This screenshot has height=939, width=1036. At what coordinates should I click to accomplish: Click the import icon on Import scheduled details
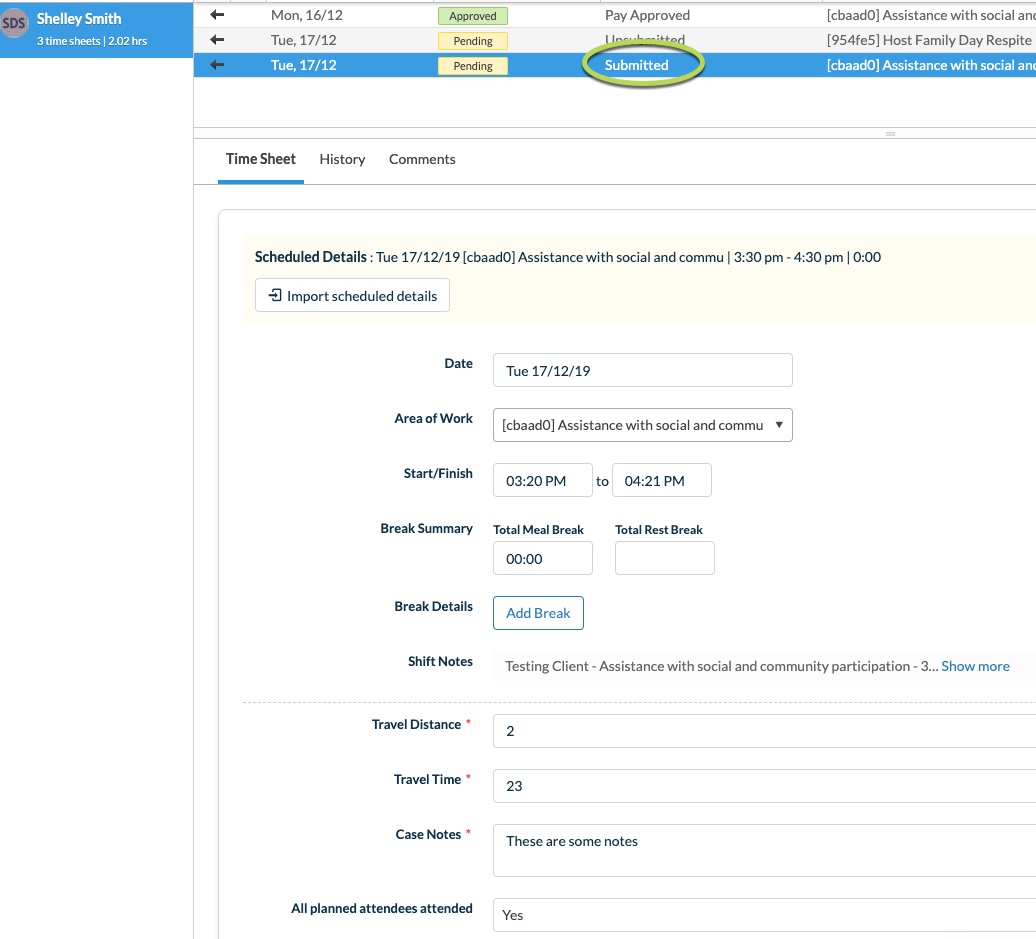coord(274,295)
